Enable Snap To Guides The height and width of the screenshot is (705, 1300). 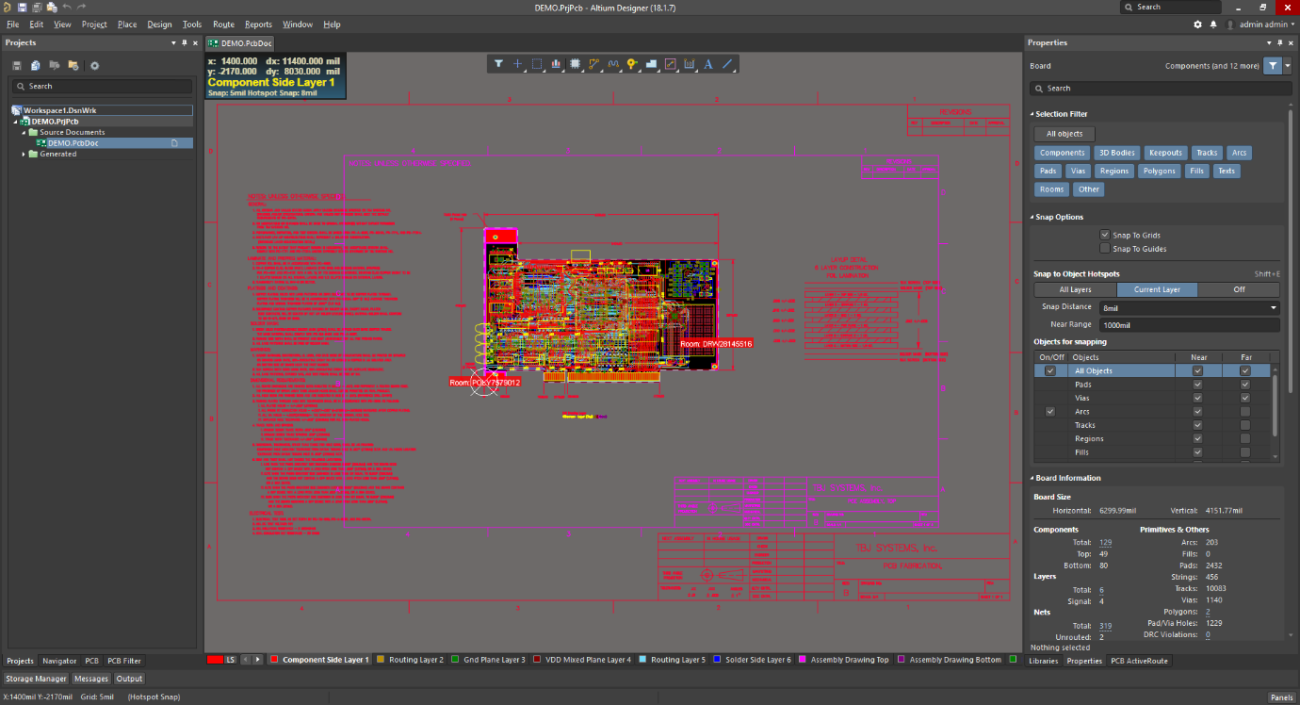point(1105,248)
